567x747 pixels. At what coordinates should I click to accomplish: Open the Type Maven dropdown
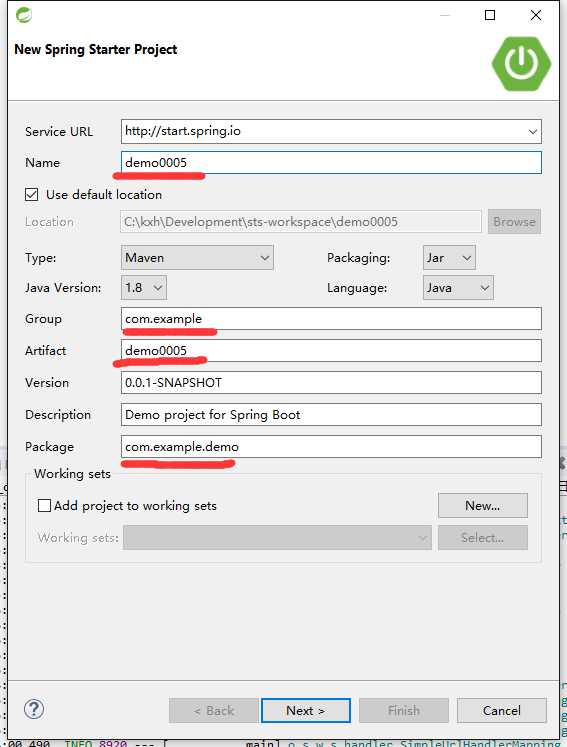click(197, 258)
